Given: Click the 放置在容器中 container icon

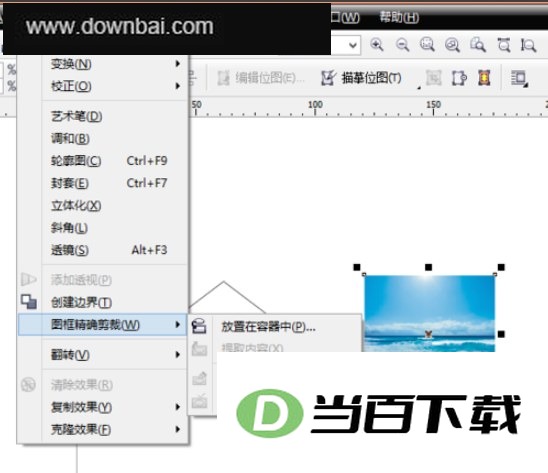Looking at the screenshot, I should [x=199, y=327].
